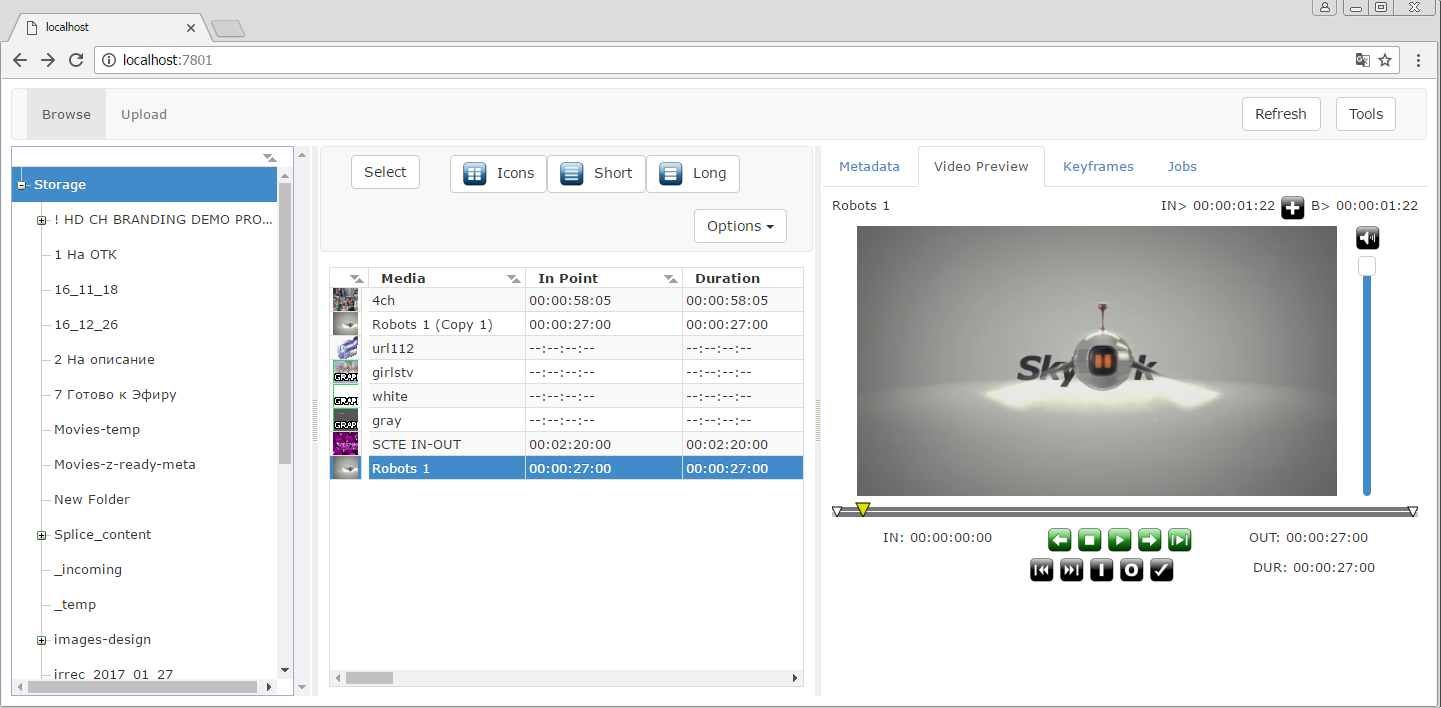Image resolution: width=1441 pixels, height=708 pixels.
Task: Open the Options dropdown
Action: [x=740, y=226]
